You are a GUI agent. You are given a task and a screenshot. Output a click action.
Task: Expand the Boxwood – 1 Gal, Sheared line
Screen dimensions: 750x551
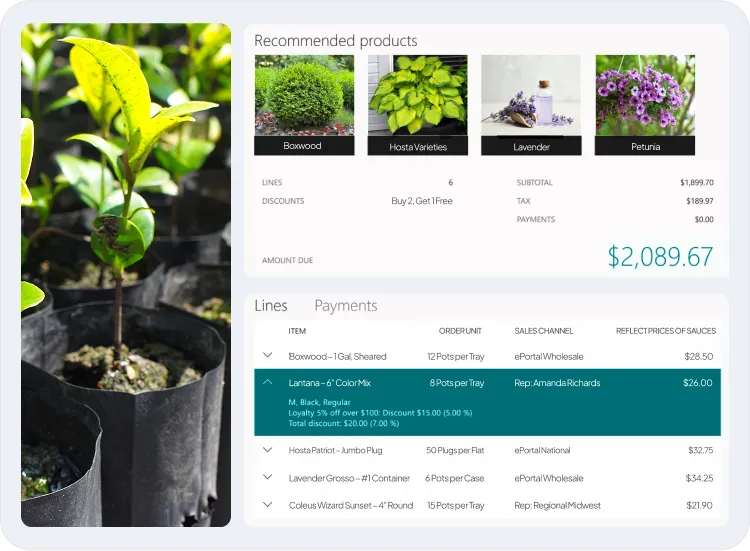[x=268, y=355]
